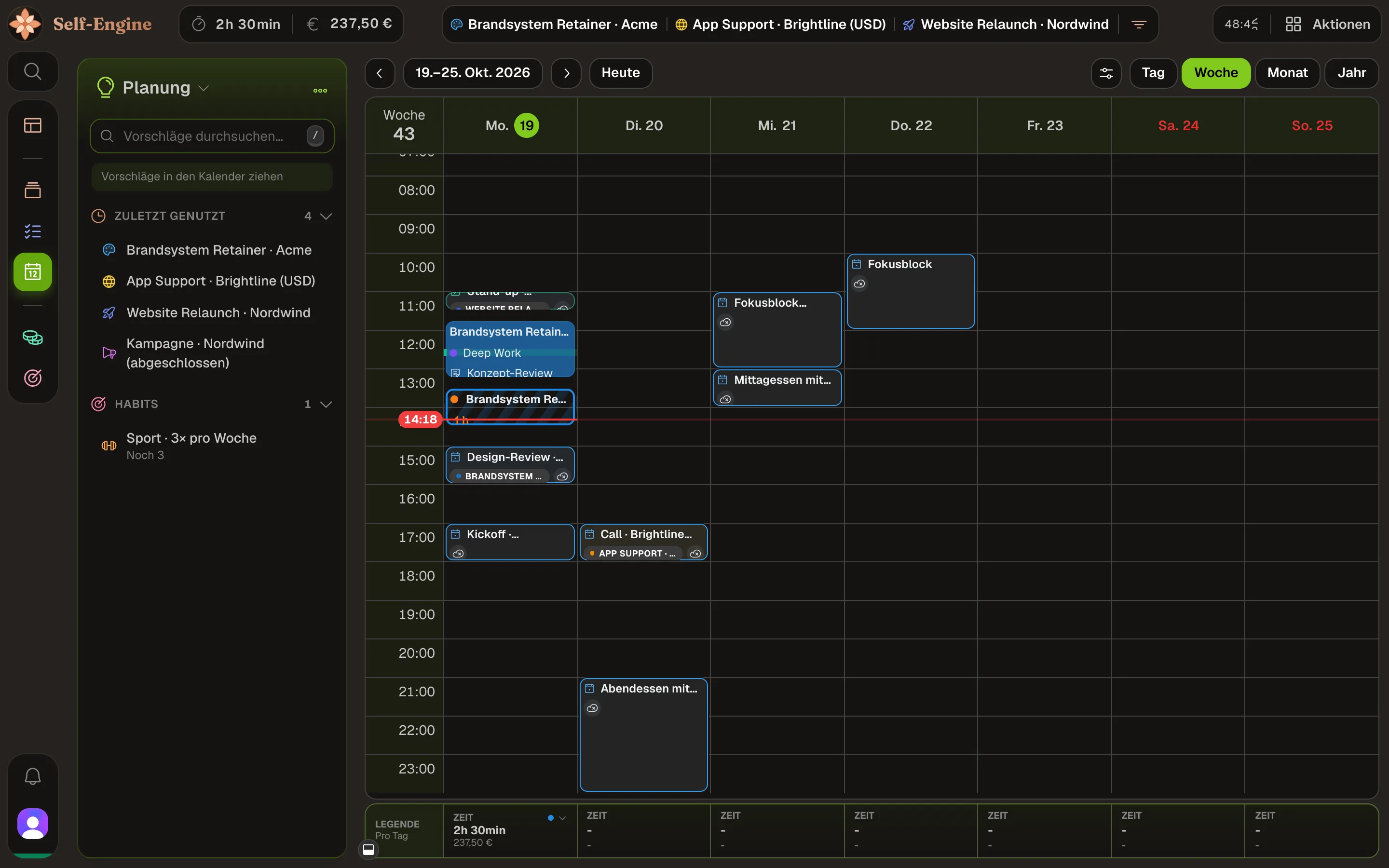Screen dimensions: 1389x868
Task: Select Brandsystem Retainer · Acme in the top bar
Action: pyautogui.click(x=554, y=24)
